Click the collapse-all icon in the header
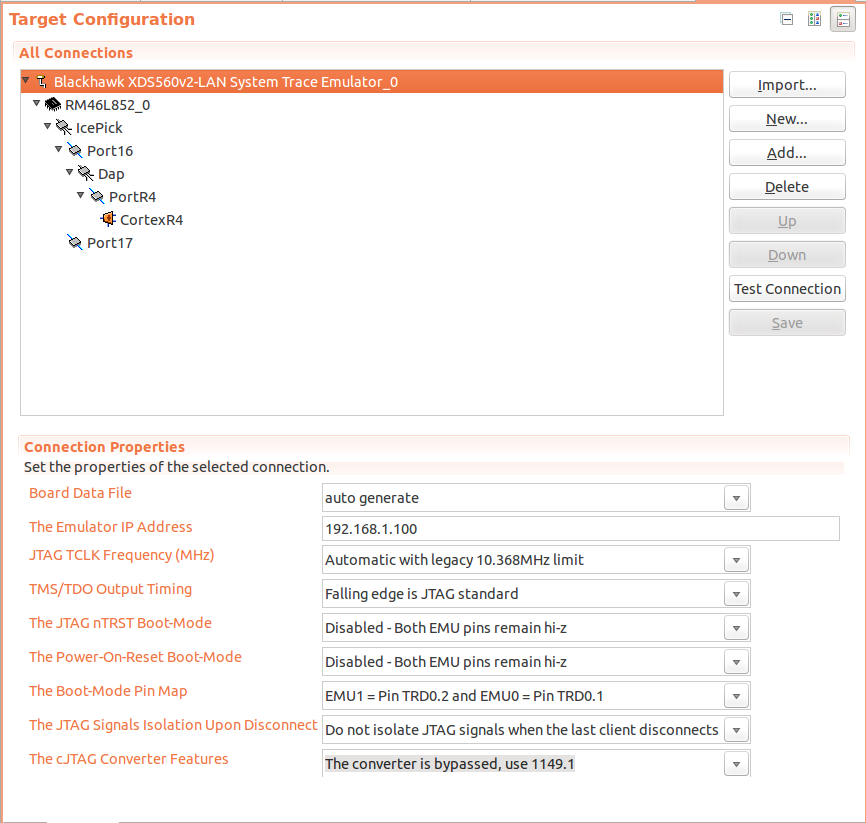Viewport: 866px width, 823px height. pyautogui.click(x=786, y=19)
